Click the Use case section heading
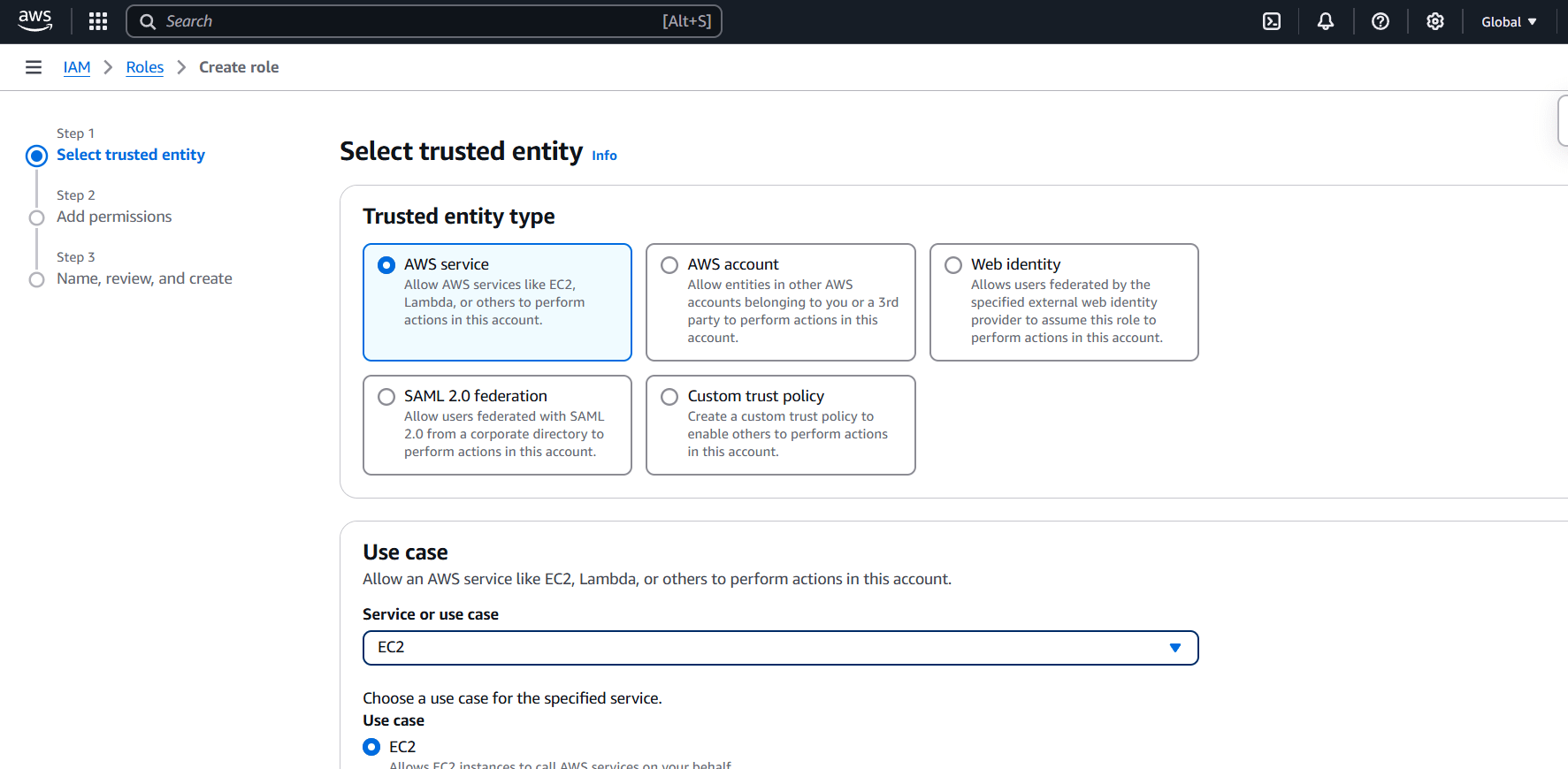 (405, 552)
